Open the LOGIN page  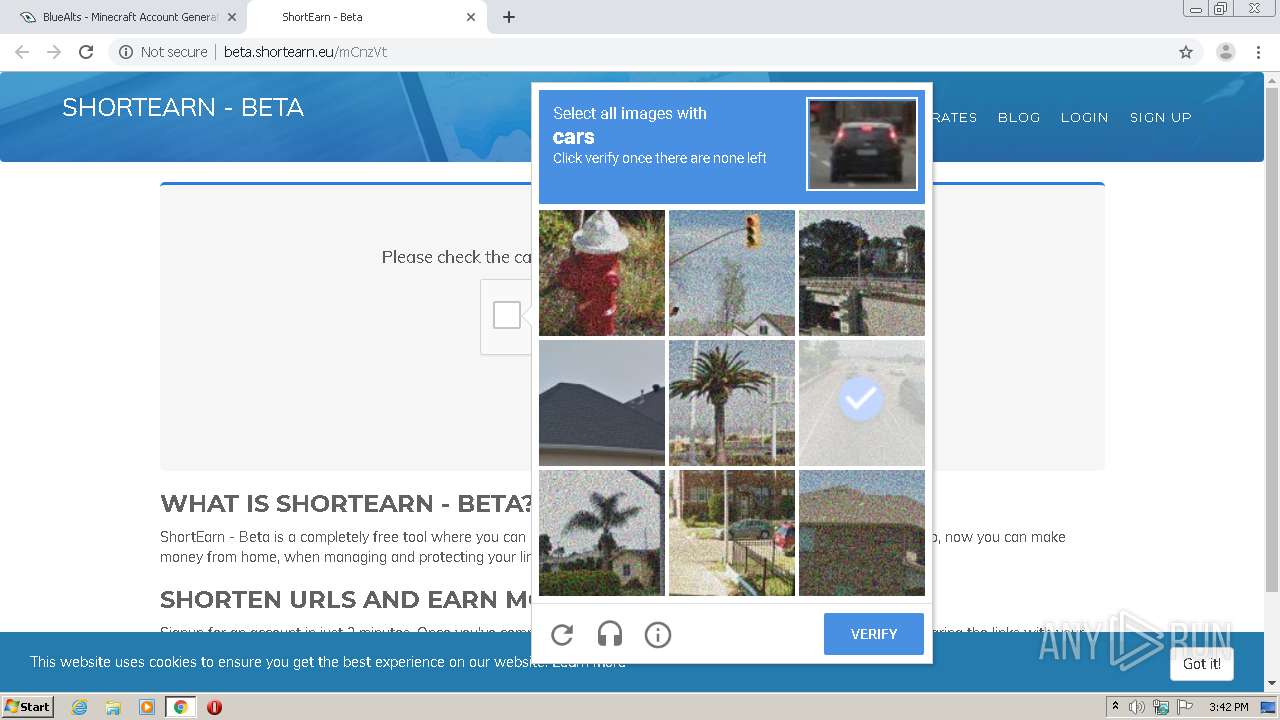1084,117
